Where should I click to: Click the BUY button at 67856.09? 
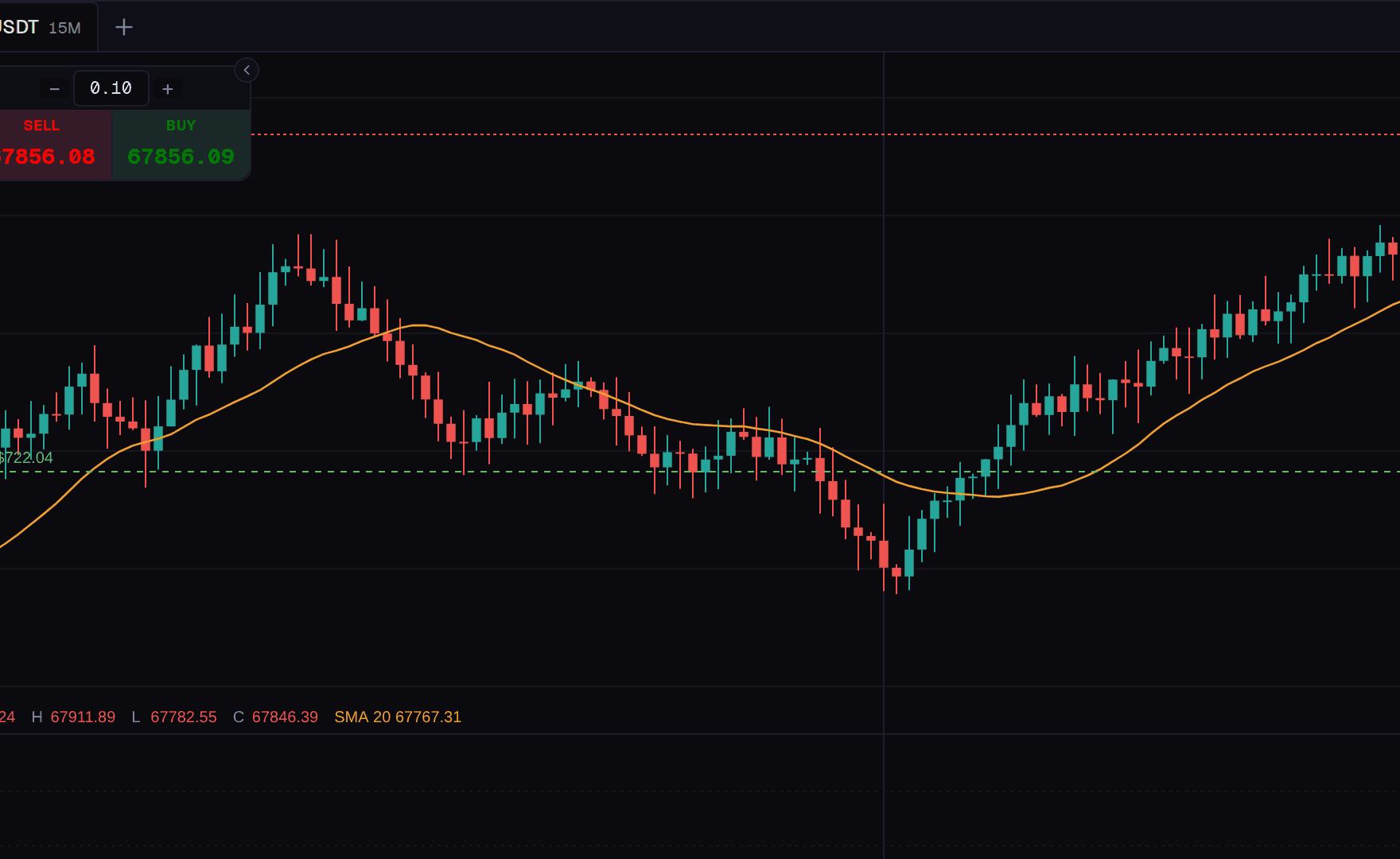pyautogui.click(x=181, y=145)
